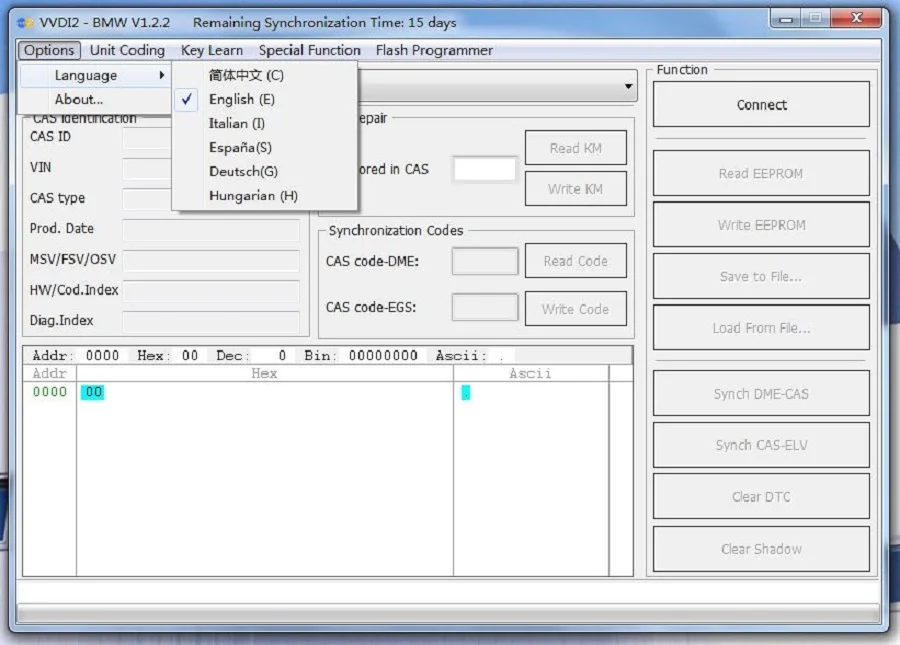
Task: Click the Write EEPROM button
Action: (x=761, y=225)
